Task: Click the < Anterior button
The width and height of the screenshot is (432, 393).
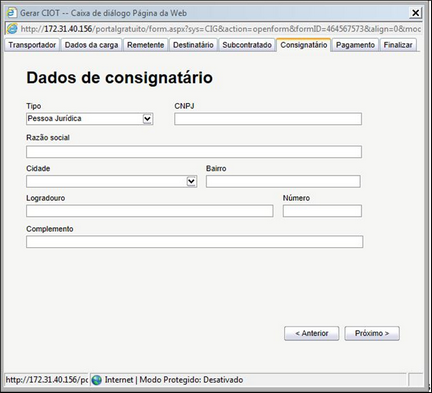Action: tap(312, 333)
